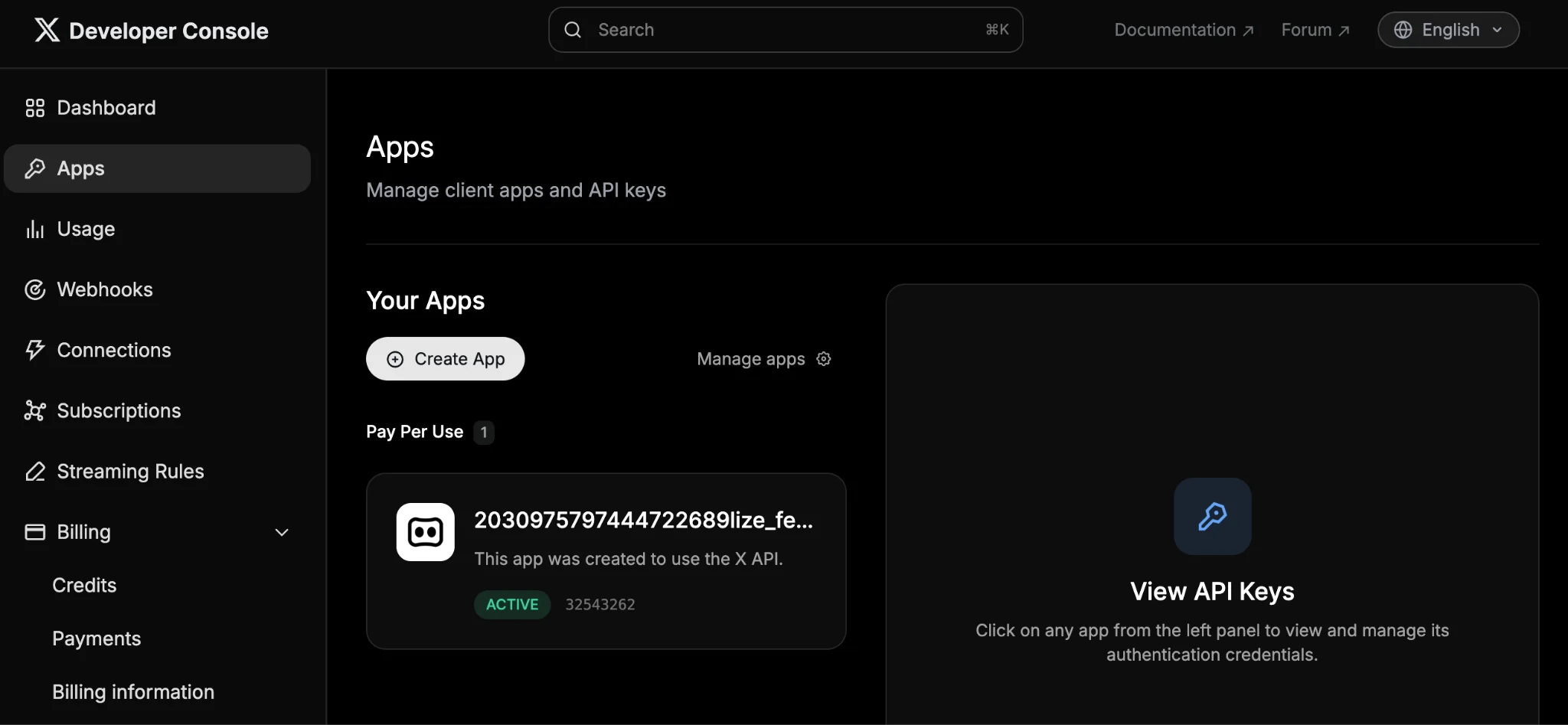The image size is (1568, 725).
Task: Open Connections page
Action: (x=157, y=350)
